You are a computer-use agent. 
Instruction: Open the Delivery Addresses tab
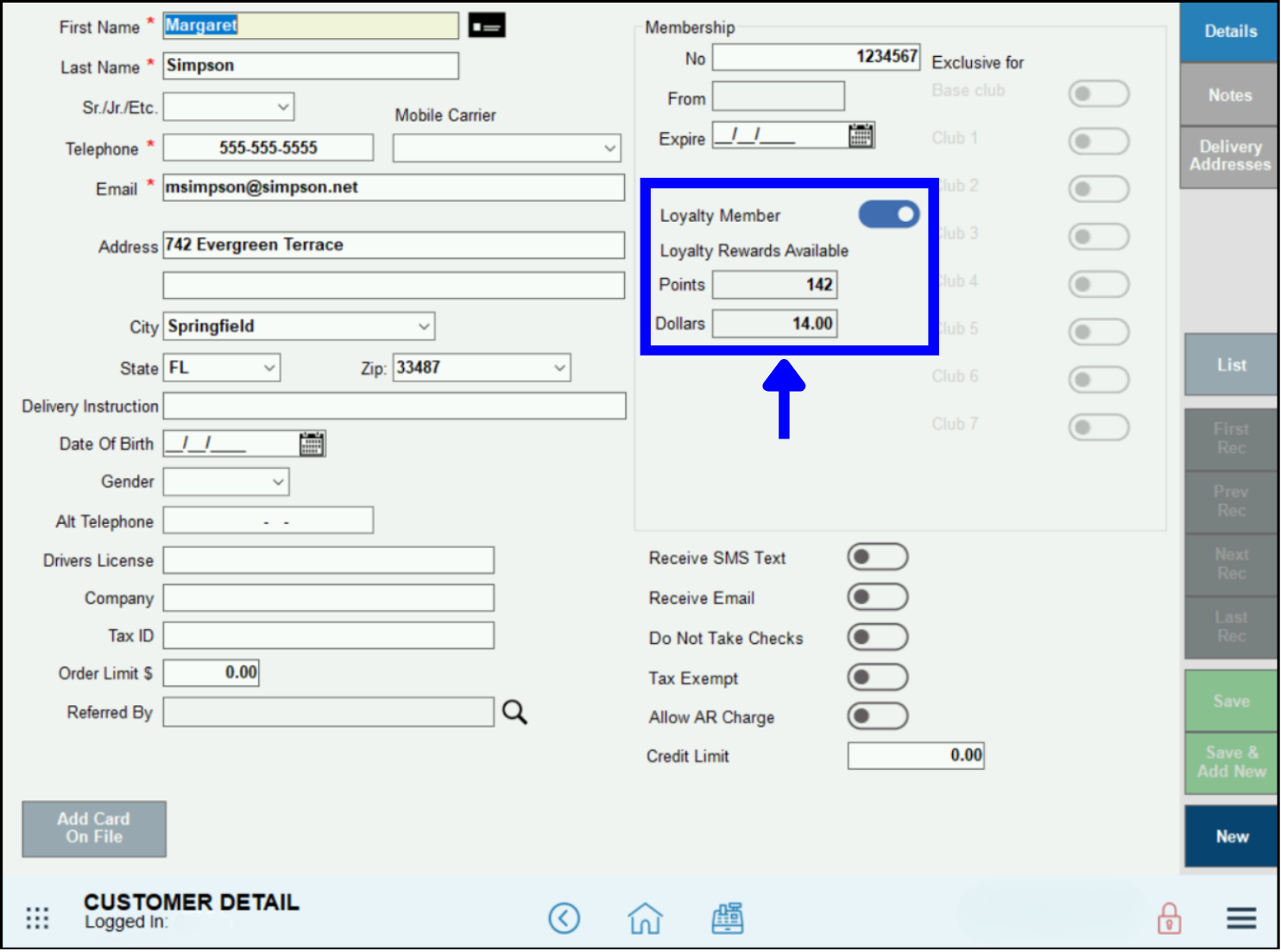point(1229,156)
